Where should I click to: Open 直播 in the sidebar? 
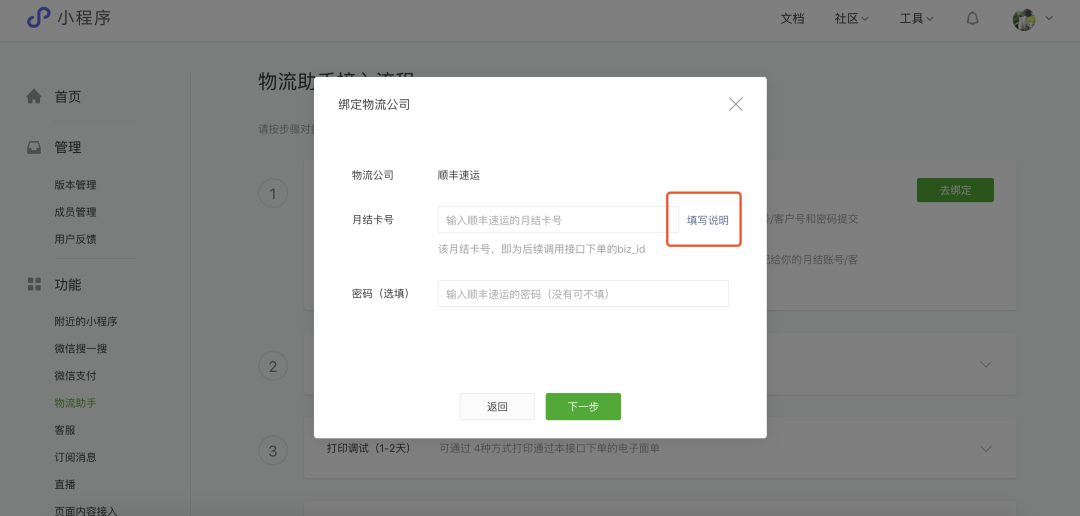tap(65, 484)
